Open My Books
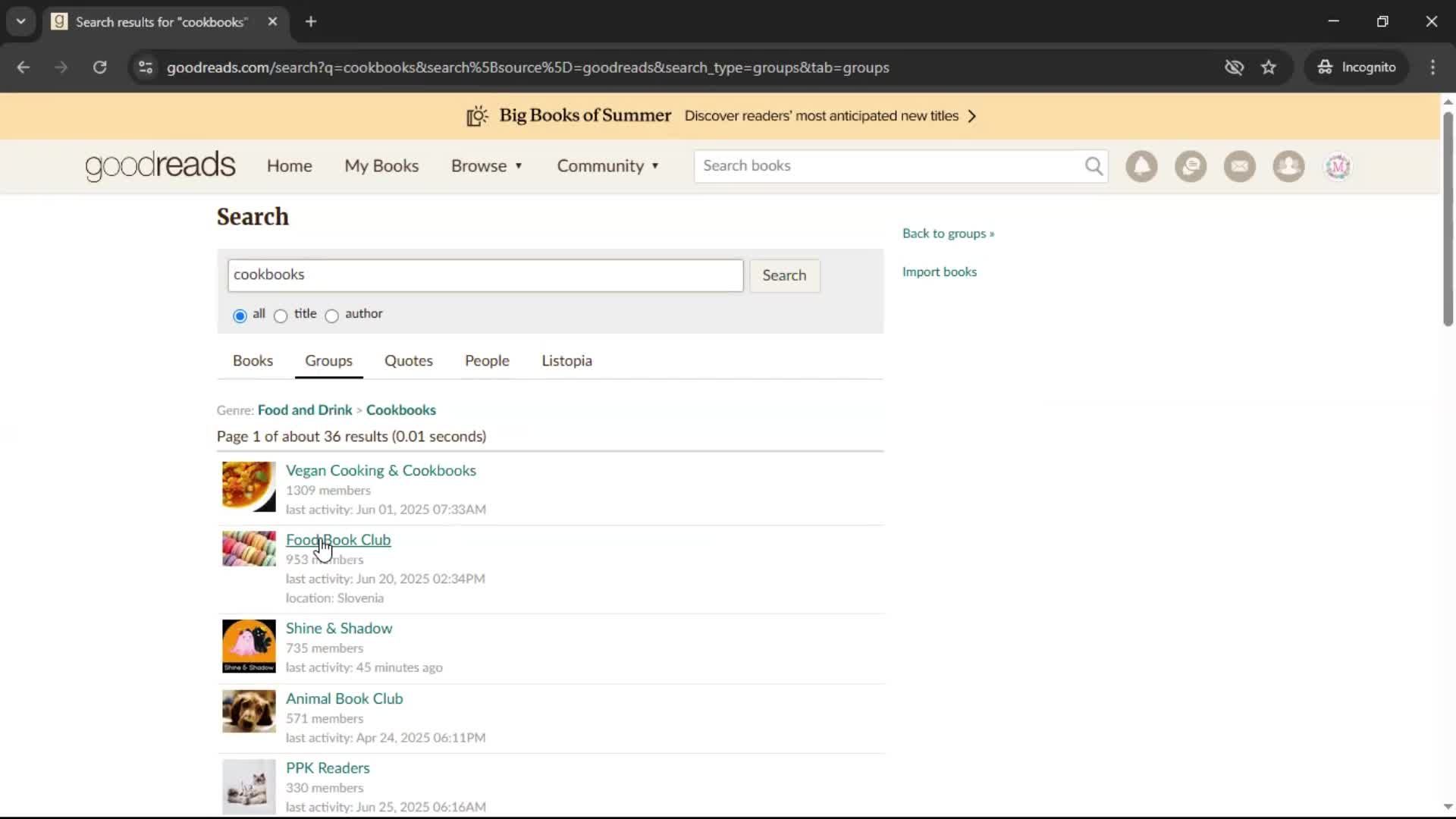Screen dimensions: 1456x819 pyautogui.click(x=381, y=166)
